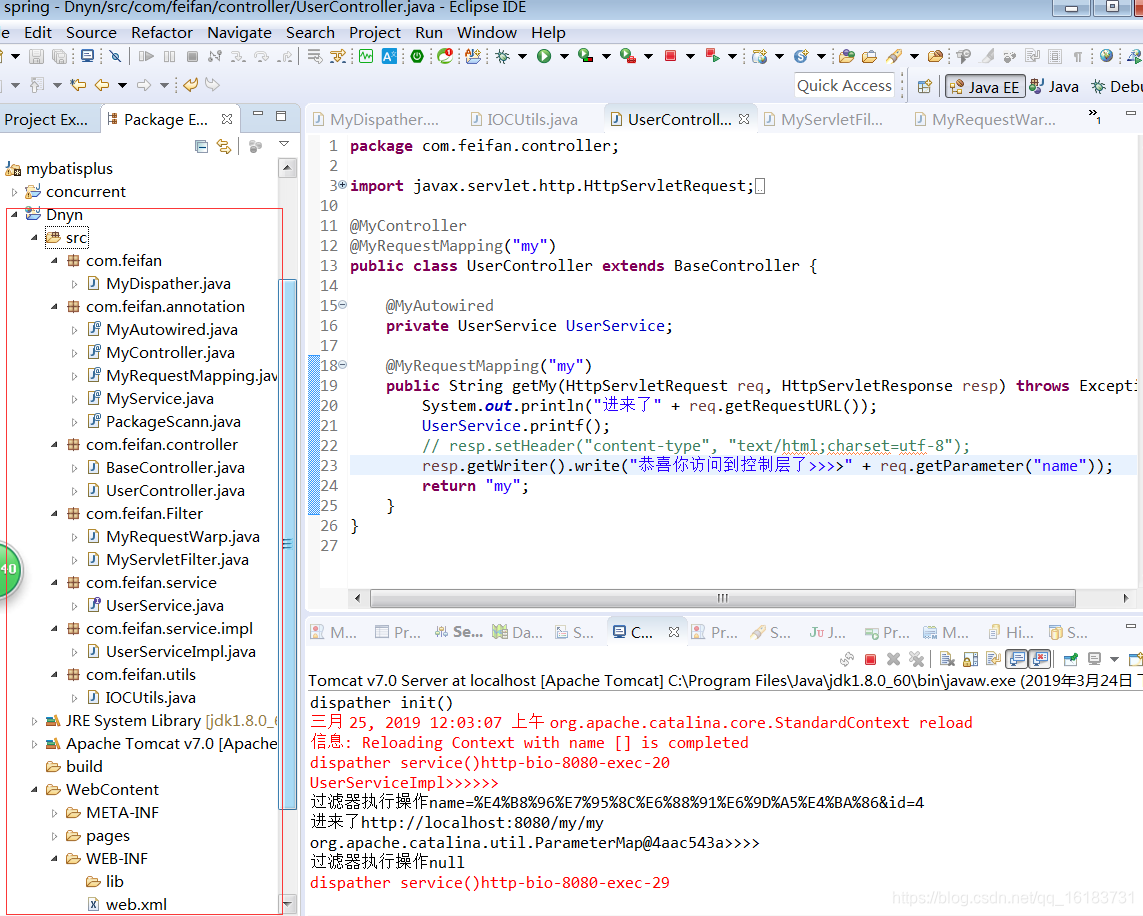Click the Last Edit Location arrow
1143x916 pixels.
pyautogui.click(x=78, y=85)
